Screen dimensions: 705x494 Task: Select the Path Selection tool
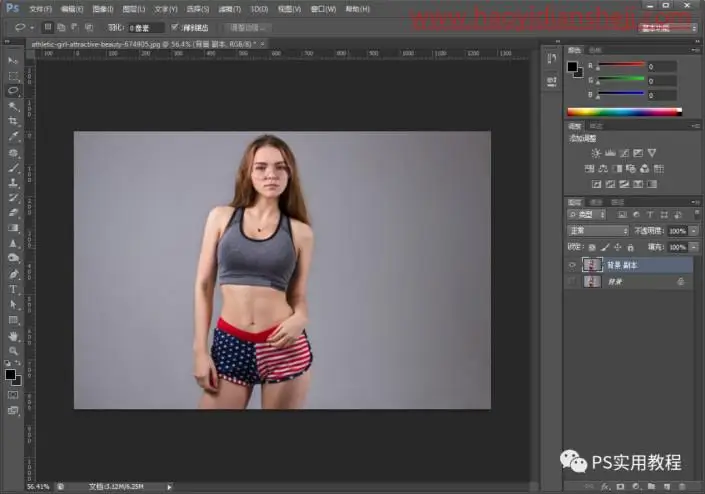[13, 304]
